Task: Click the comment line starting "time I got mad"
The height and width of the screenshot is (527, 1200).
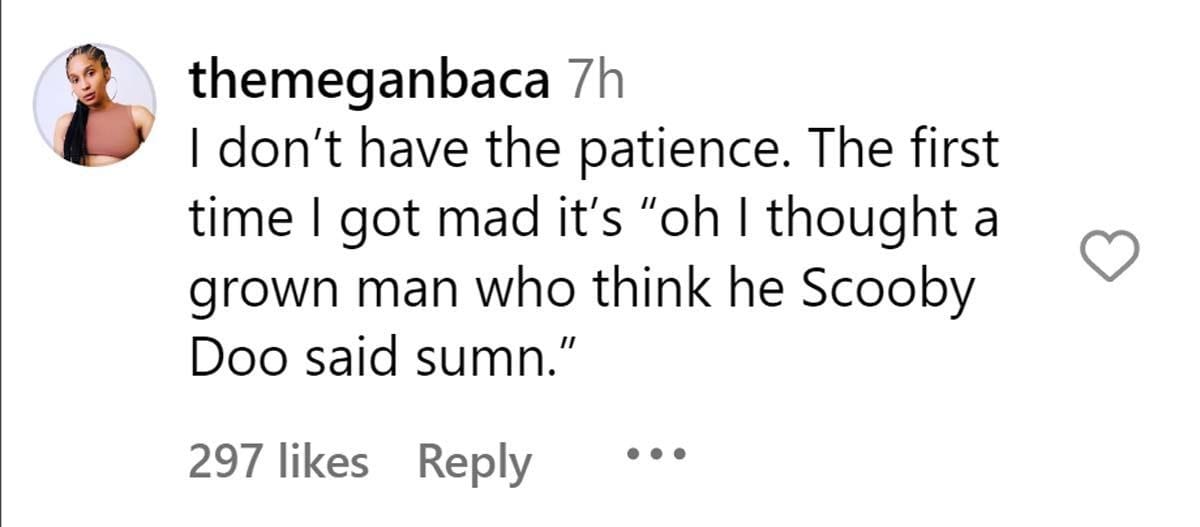Action: coord(594,220)
